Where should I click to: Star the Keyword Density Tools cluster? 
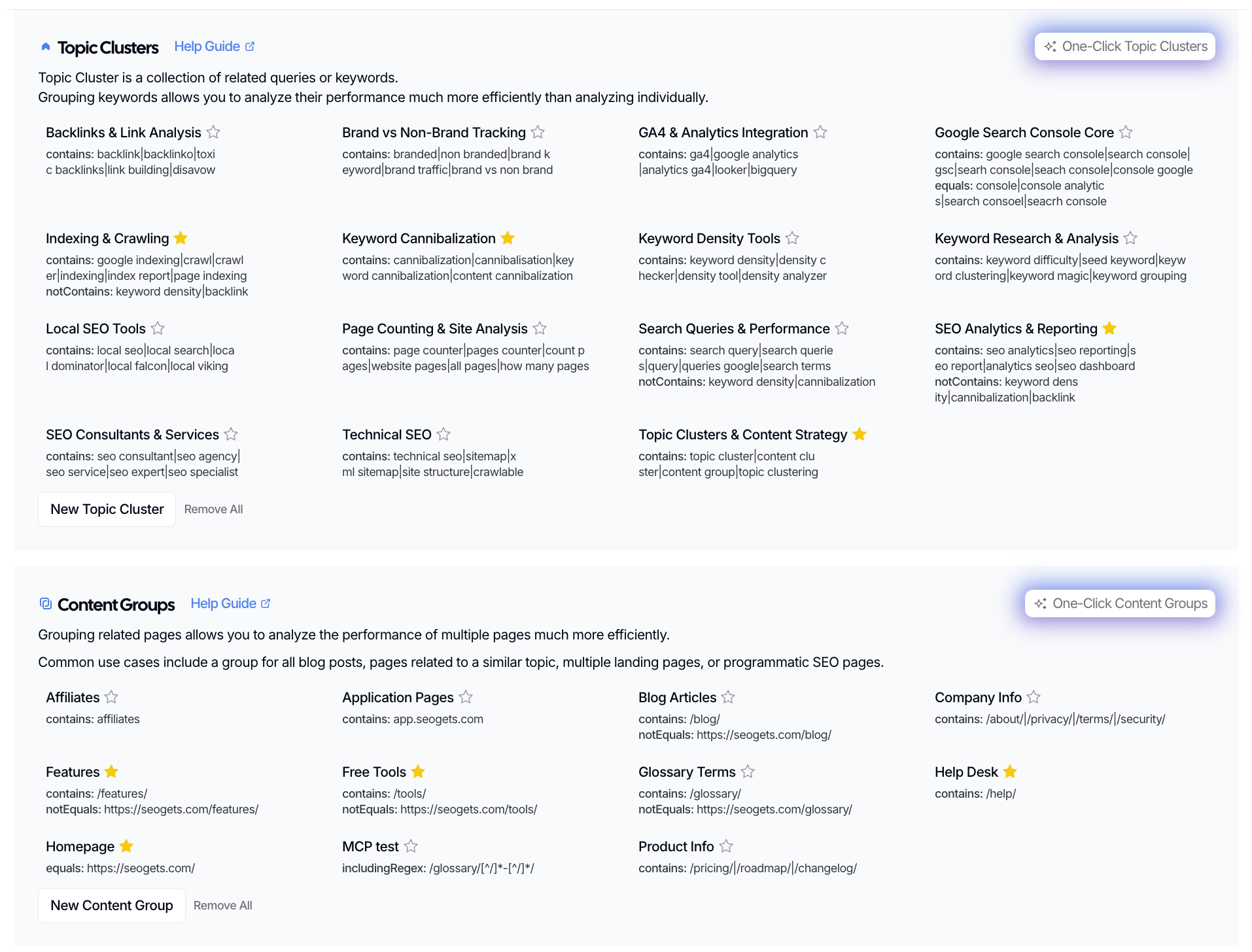(x=792, y=238)
